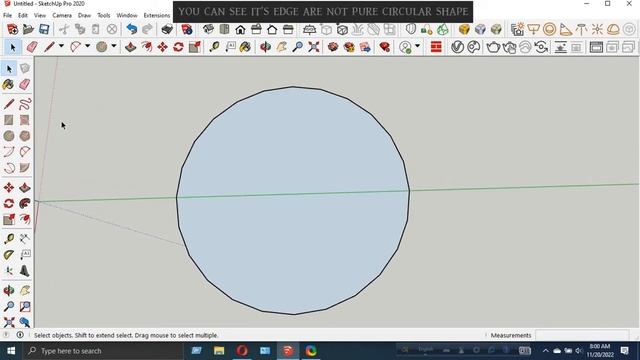The width and height of the screenshot is (640, 360).
Task: Click the Measurements input box
Action: (x=582, y=335)
